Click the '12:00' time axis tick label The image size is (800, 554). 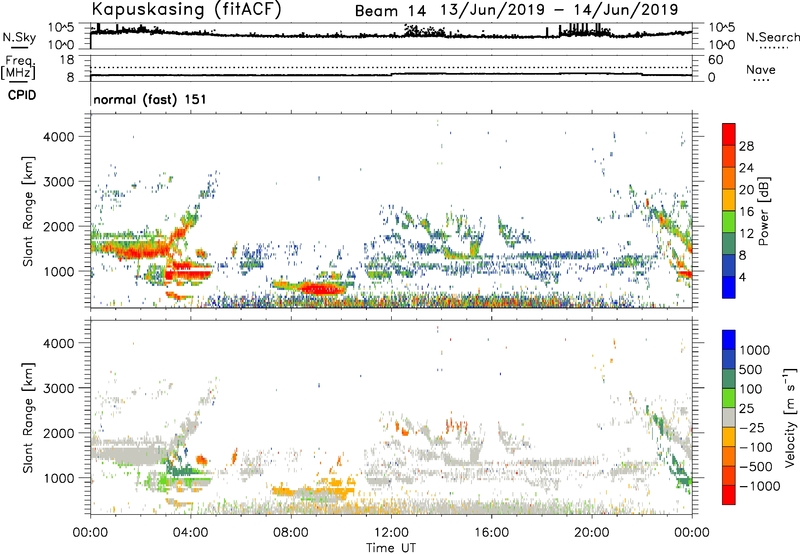(x=391, y=533)
